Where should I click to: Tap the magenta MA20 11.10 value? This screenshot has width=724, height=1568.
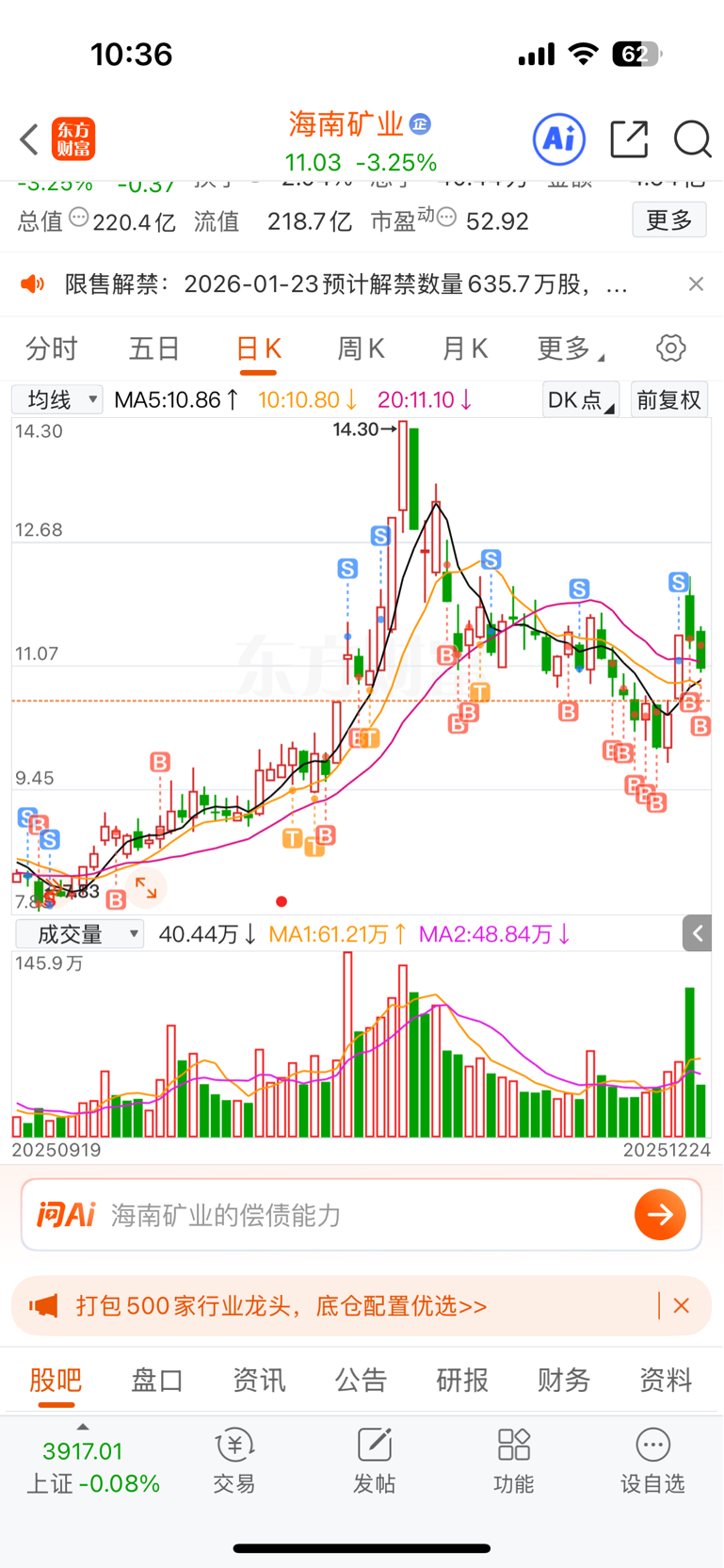click(x=425, y=399)
